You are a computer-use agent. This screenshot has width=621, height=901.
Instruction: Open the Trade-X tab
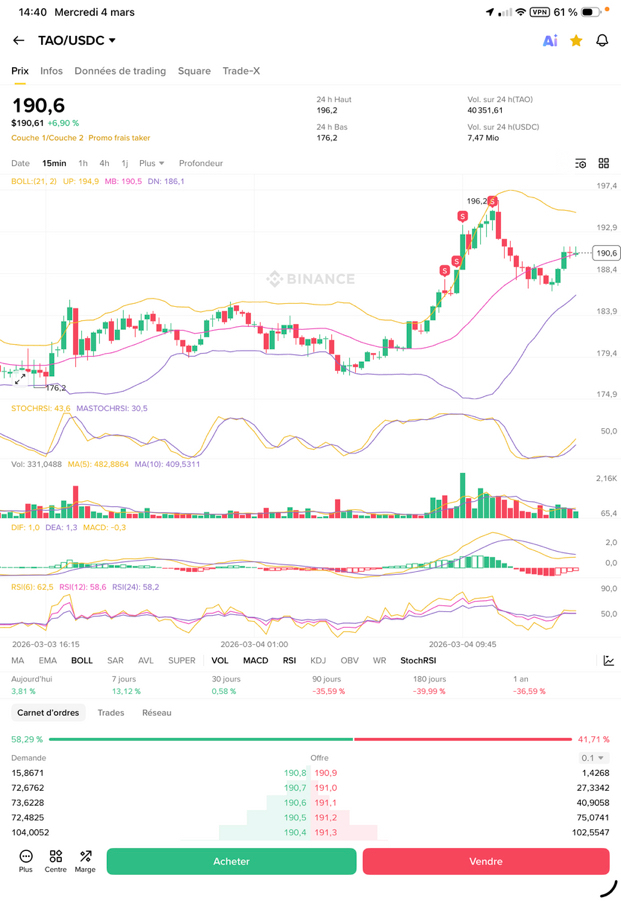point(241,71)
